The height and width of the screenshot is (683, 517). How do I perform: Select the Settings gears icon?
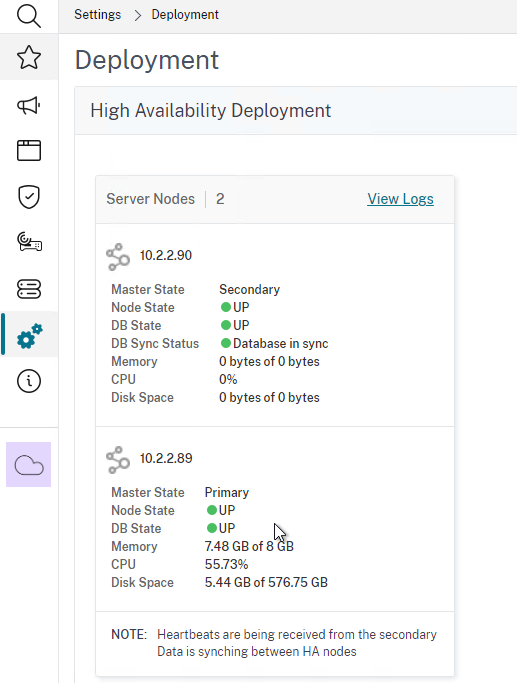[30, 335]
